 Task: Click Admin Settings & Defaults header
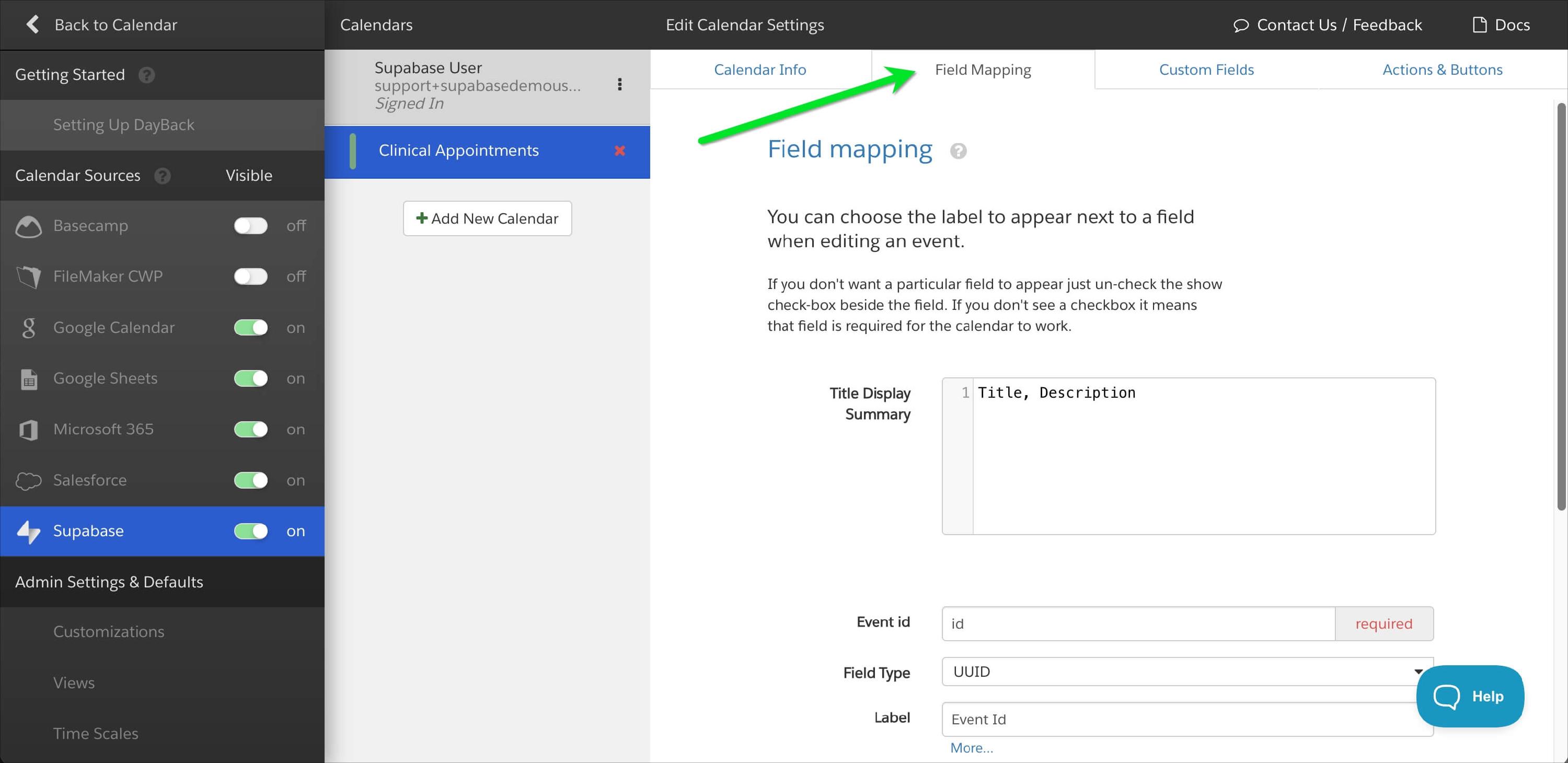click(109, 582)
